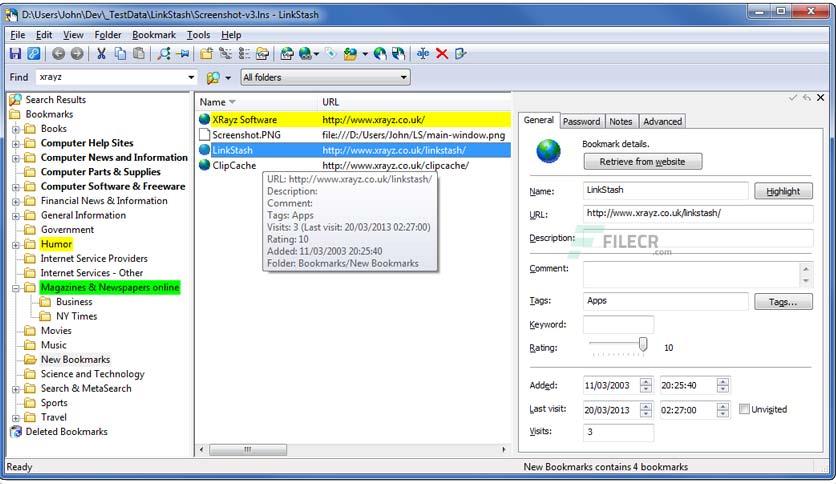The image size is (836, 484).
Task: Switch to the Notes tab
Action: pos(621,122)
